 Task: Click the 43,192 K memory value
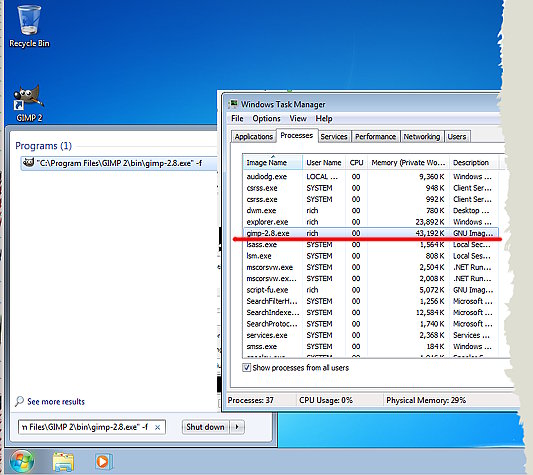click(x=430, y=233)
